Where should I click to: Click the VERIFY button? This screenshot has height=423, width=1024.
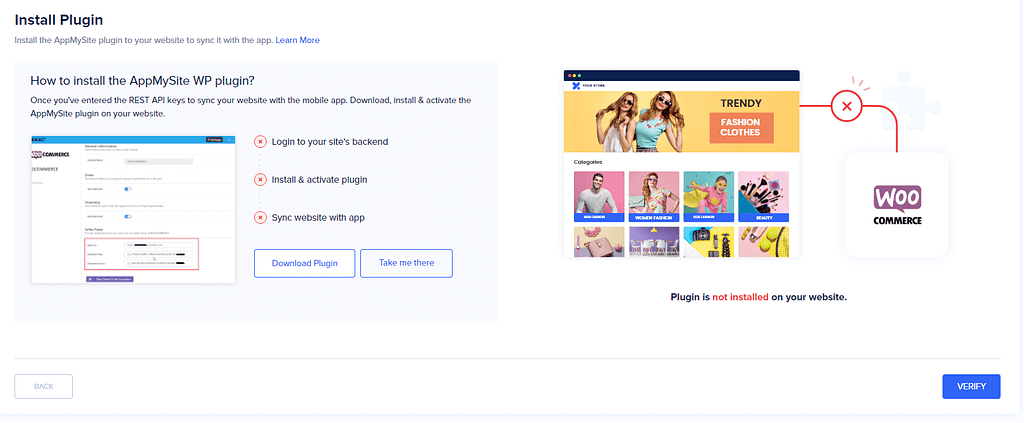(971, 386)
